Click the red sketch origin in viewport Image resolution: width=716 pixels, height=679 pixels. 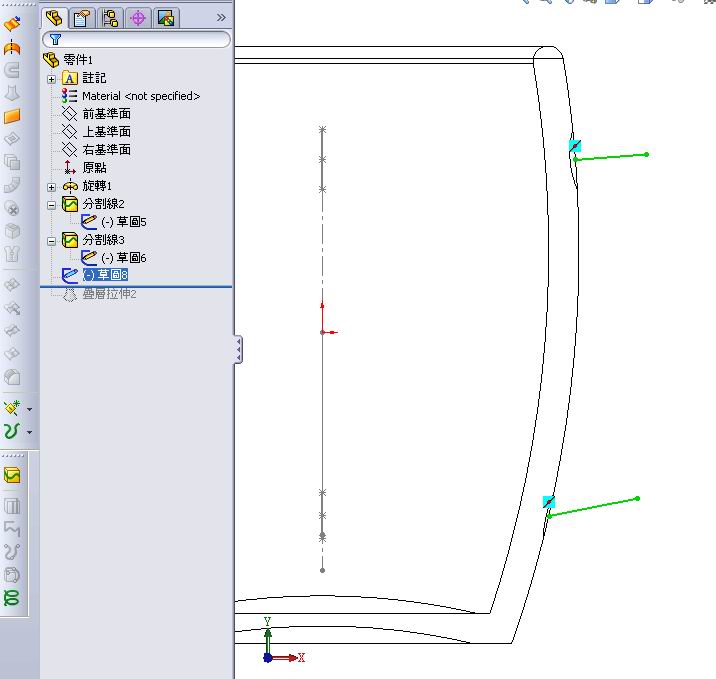tap(323, 332)
